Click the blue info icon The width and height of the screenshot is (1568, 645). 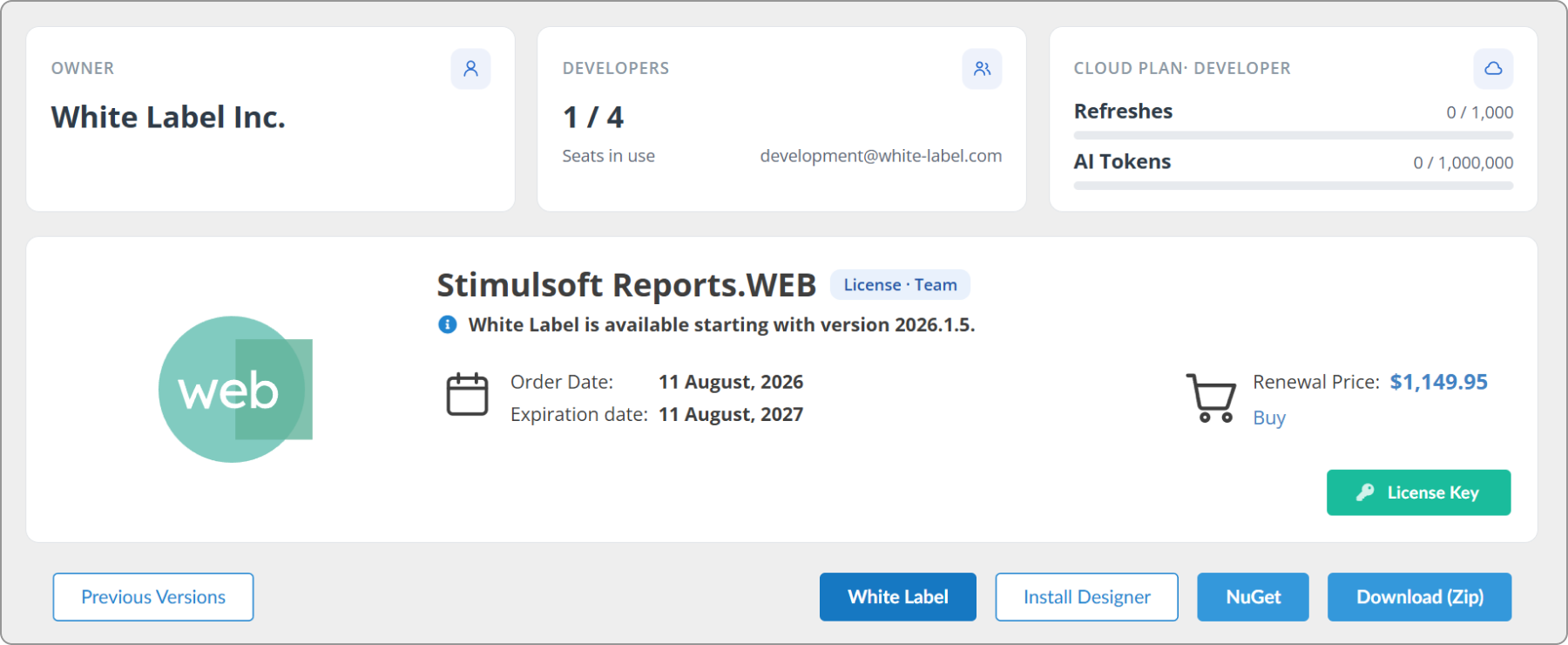coord(448,325)
